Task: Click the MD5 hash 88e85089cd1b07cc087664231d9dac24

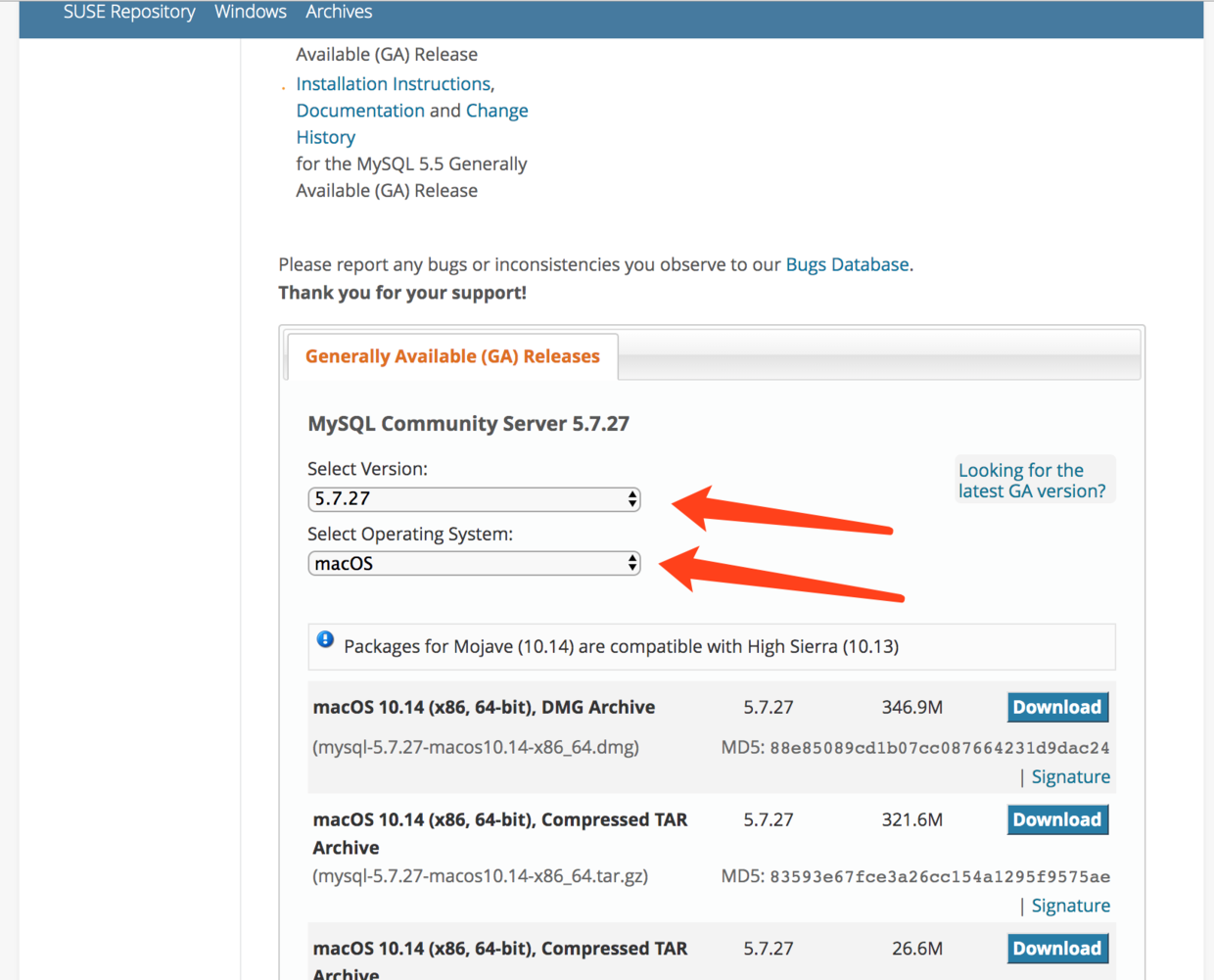Action: [940, 748]
